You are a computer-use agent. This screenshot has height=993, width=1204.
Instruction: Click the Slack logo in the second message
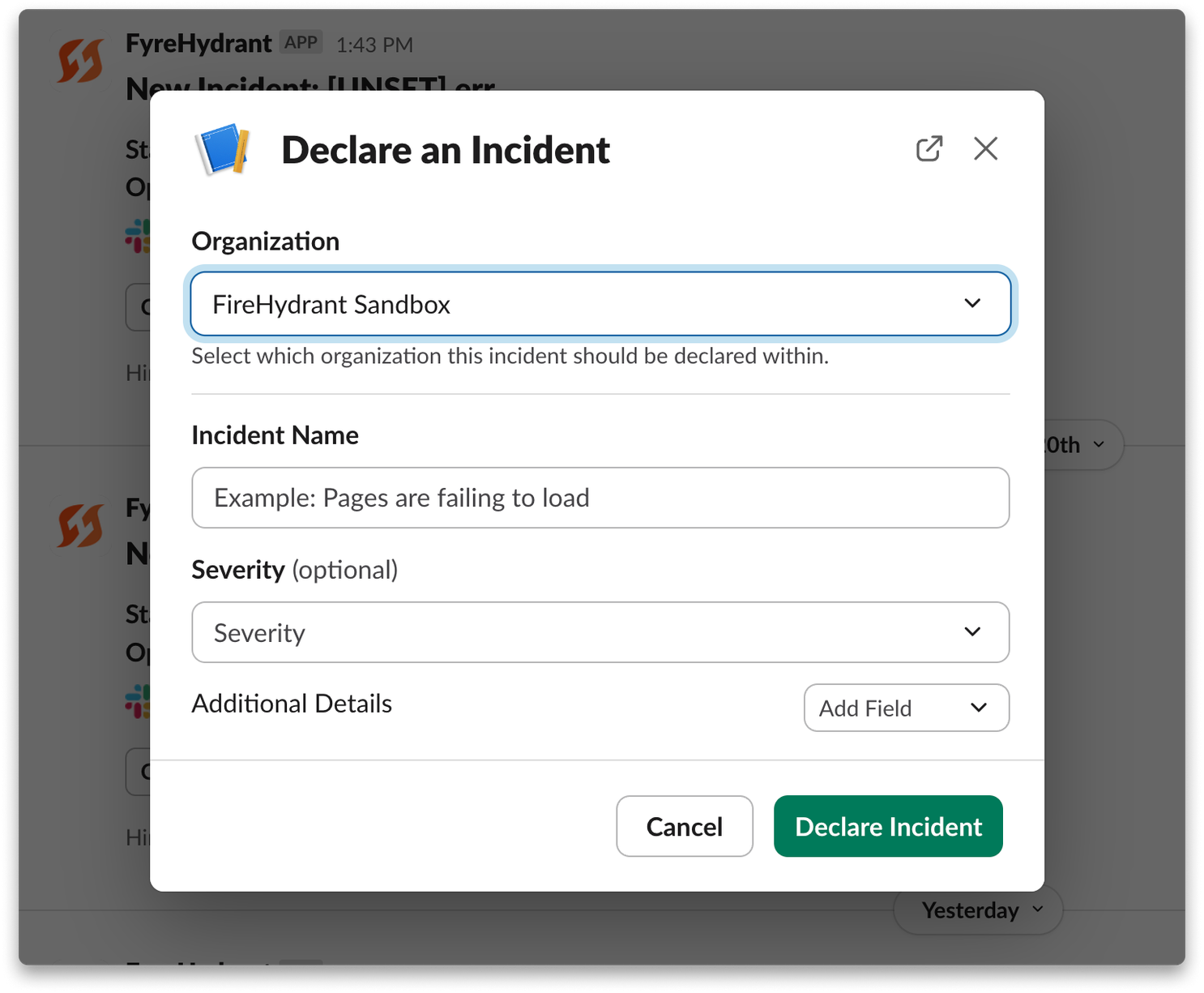click(x=138, y=701)
